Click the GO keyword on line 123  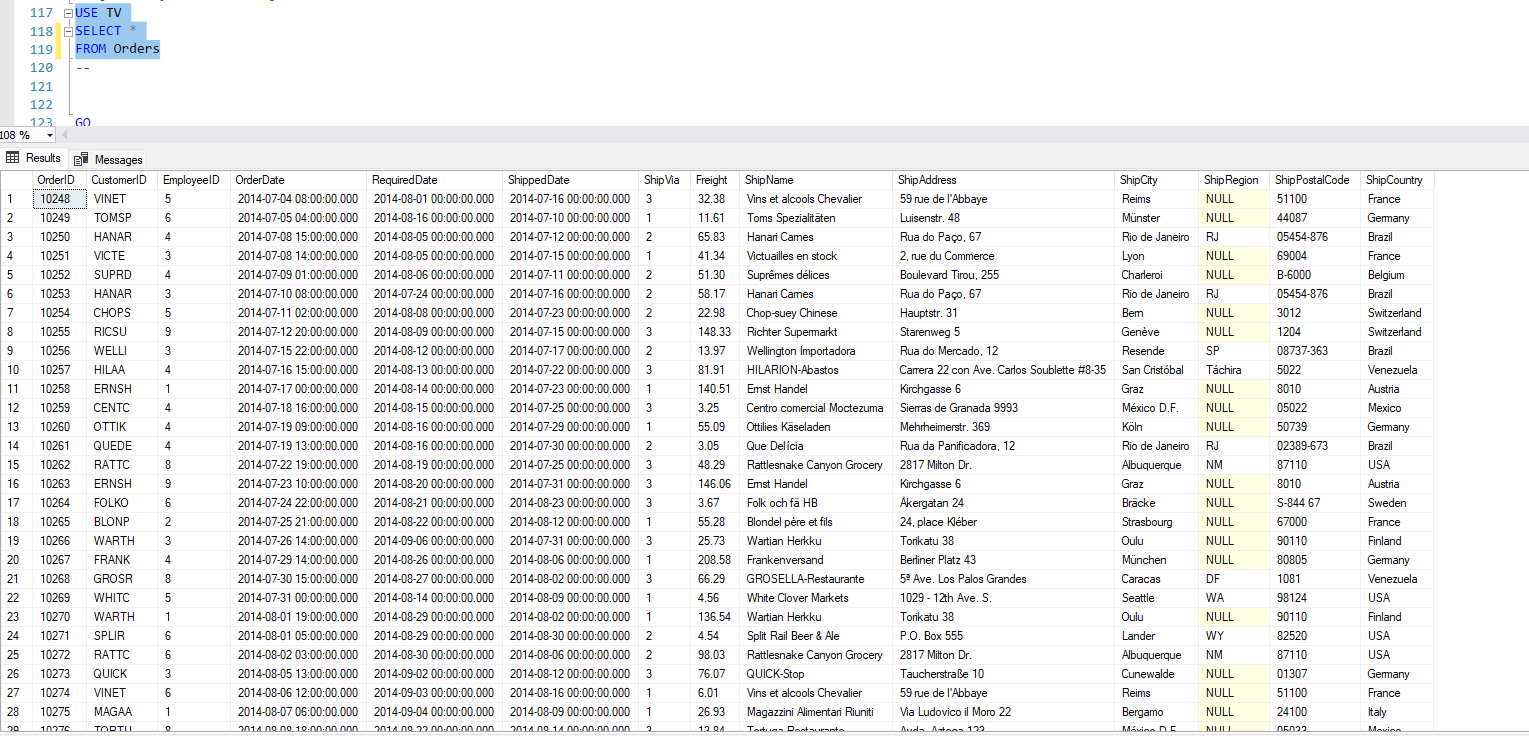pos(84,122)
